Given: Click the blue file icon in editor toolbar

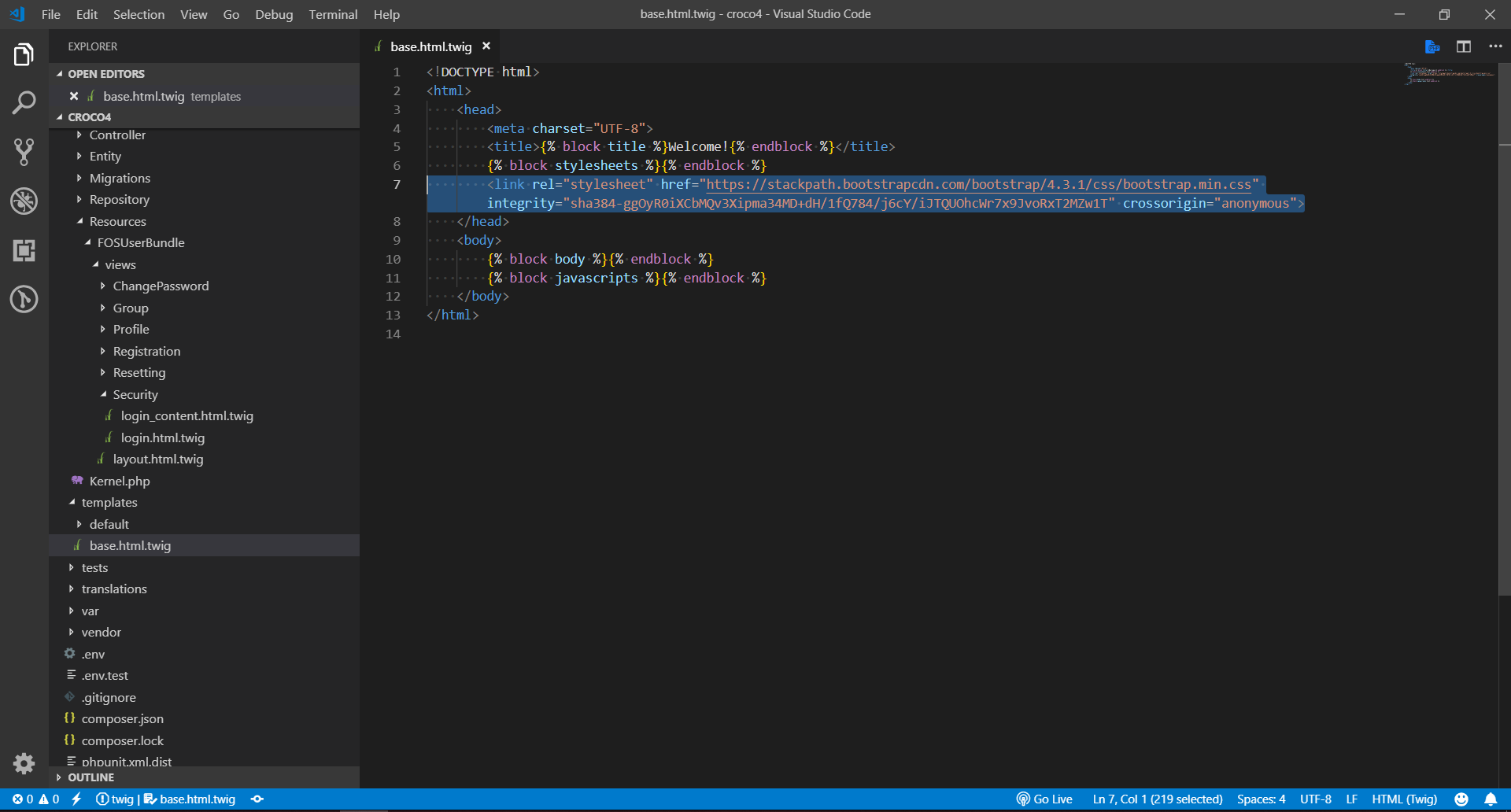Looking at the screenshot, I should 1432,46.
